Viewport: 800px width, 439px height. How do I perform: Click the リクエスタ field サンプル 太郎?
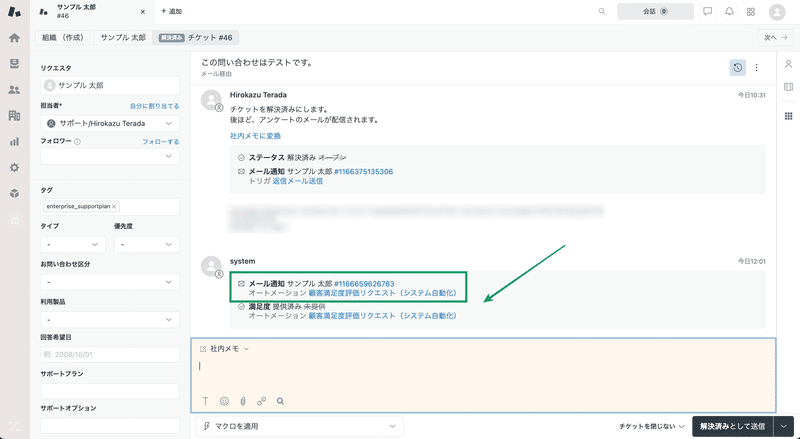[110, 86]
